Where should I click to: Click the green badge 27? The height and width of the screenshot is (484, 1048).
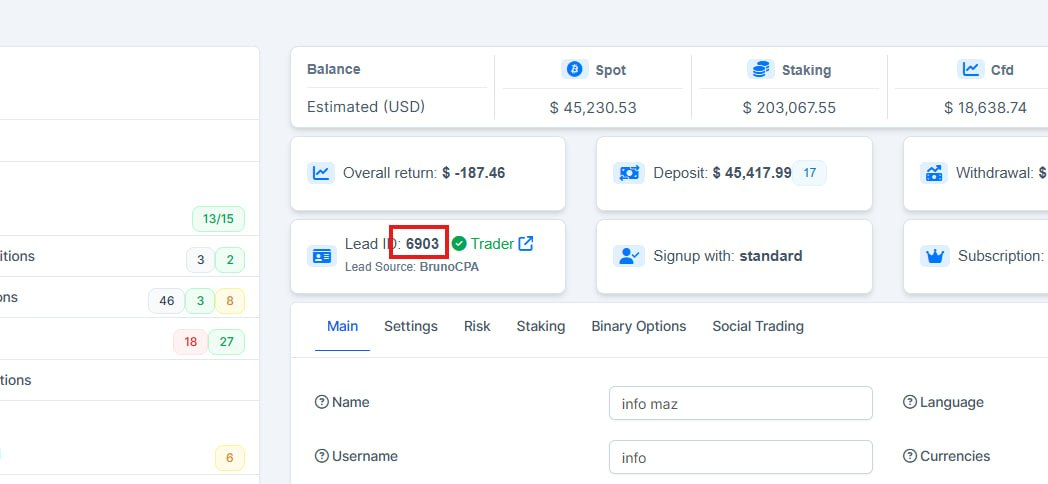227,342
